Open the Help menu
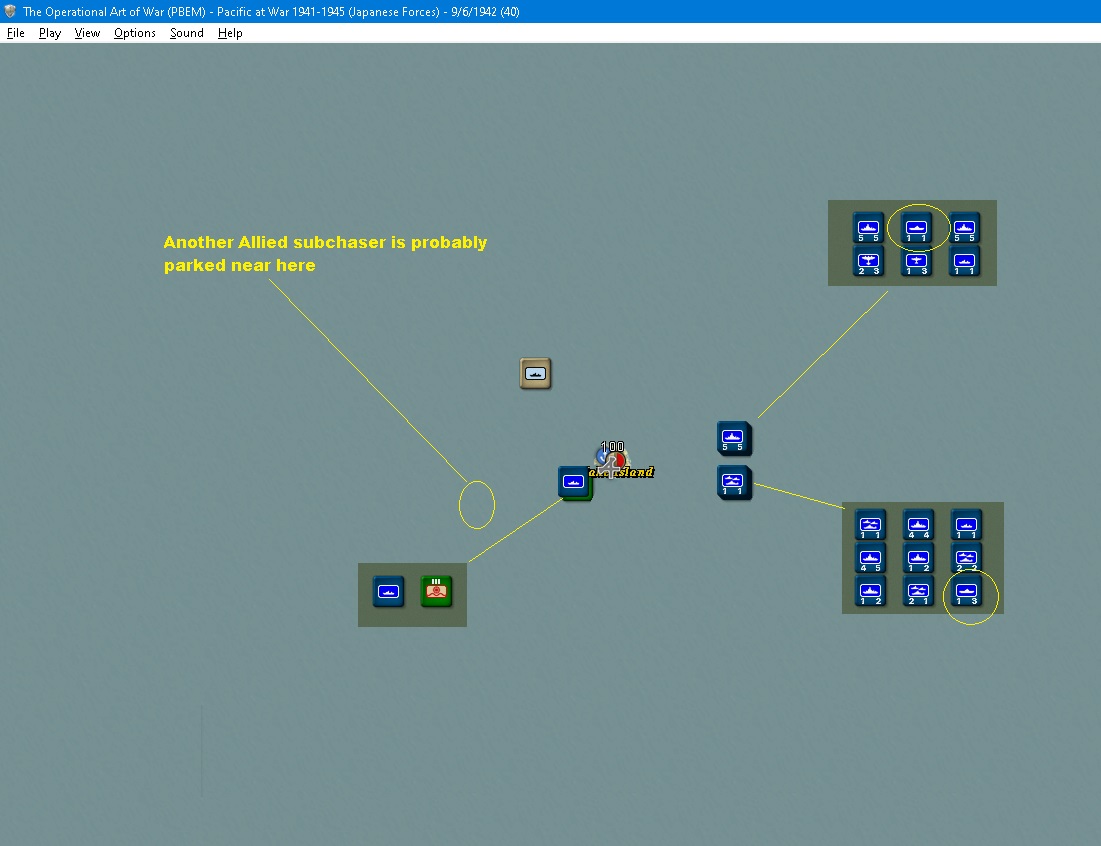This screenshot has height=846, width=1101. coord(230,33)
